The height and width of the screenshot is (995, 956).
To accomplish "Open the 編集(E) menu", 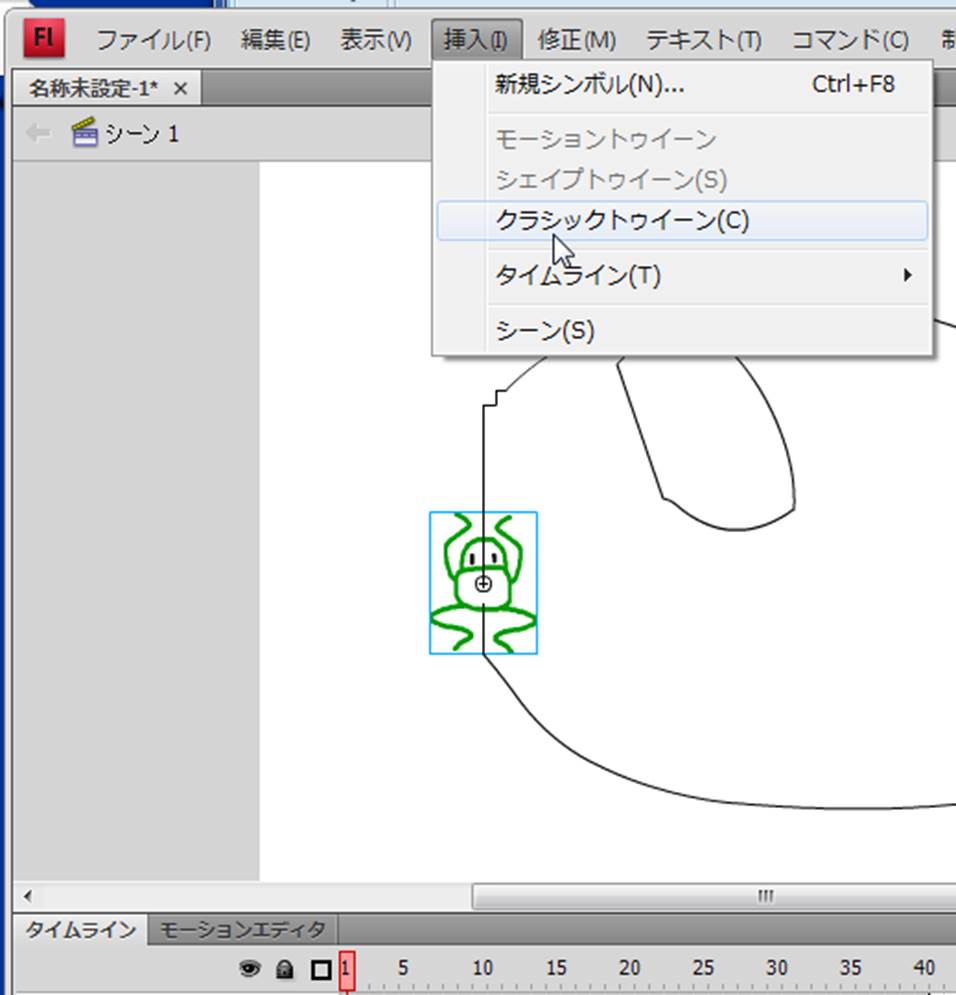I will [275, 41].
